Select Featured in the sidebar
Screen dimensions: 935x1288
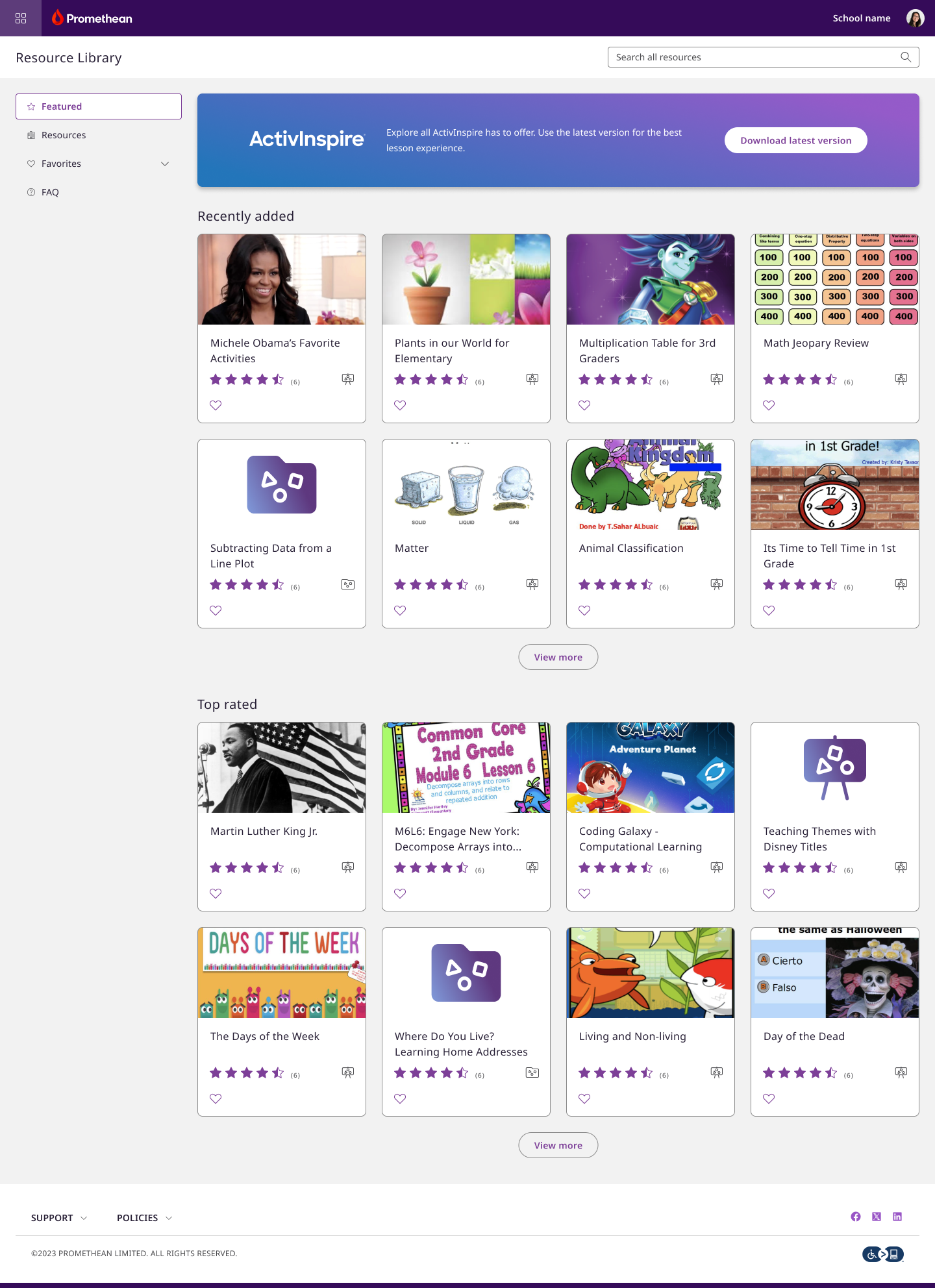tap(99, 106)
